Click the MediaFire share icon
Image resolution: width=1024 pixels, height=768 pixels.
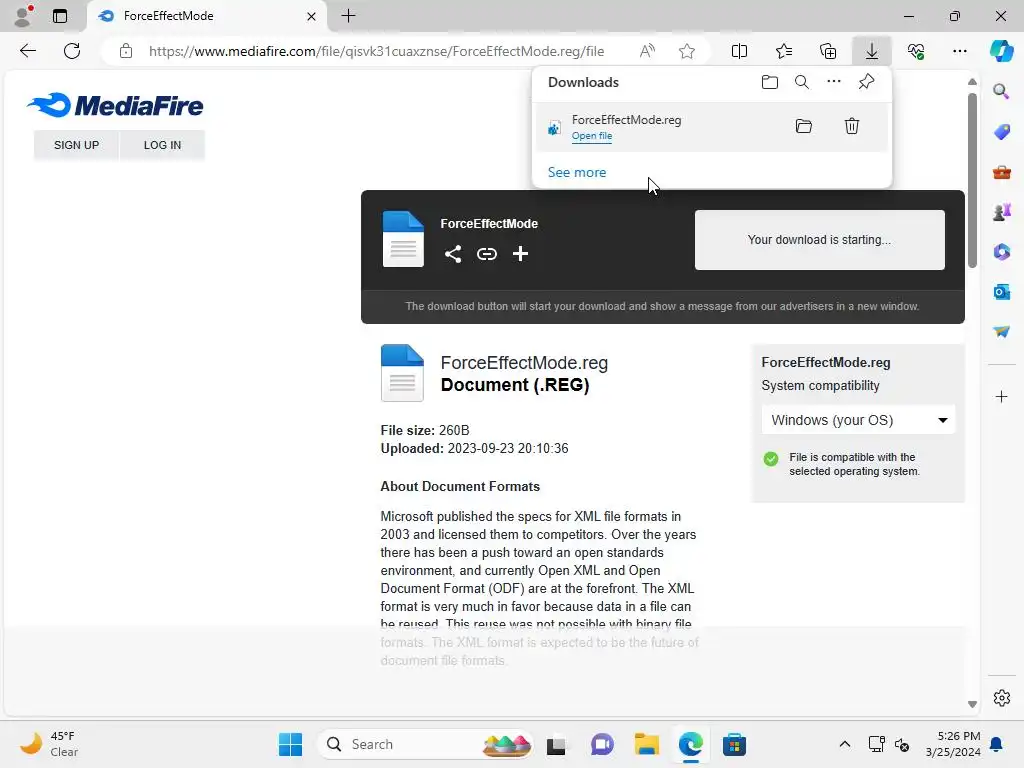pos(453,254)
